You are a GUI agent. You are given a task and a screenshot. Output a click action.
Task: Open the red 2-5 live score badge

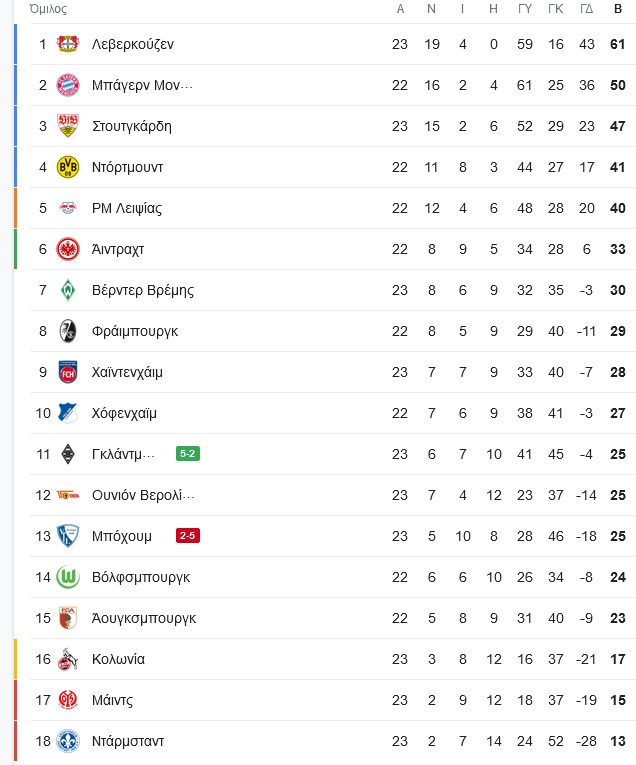click(187, 536)
